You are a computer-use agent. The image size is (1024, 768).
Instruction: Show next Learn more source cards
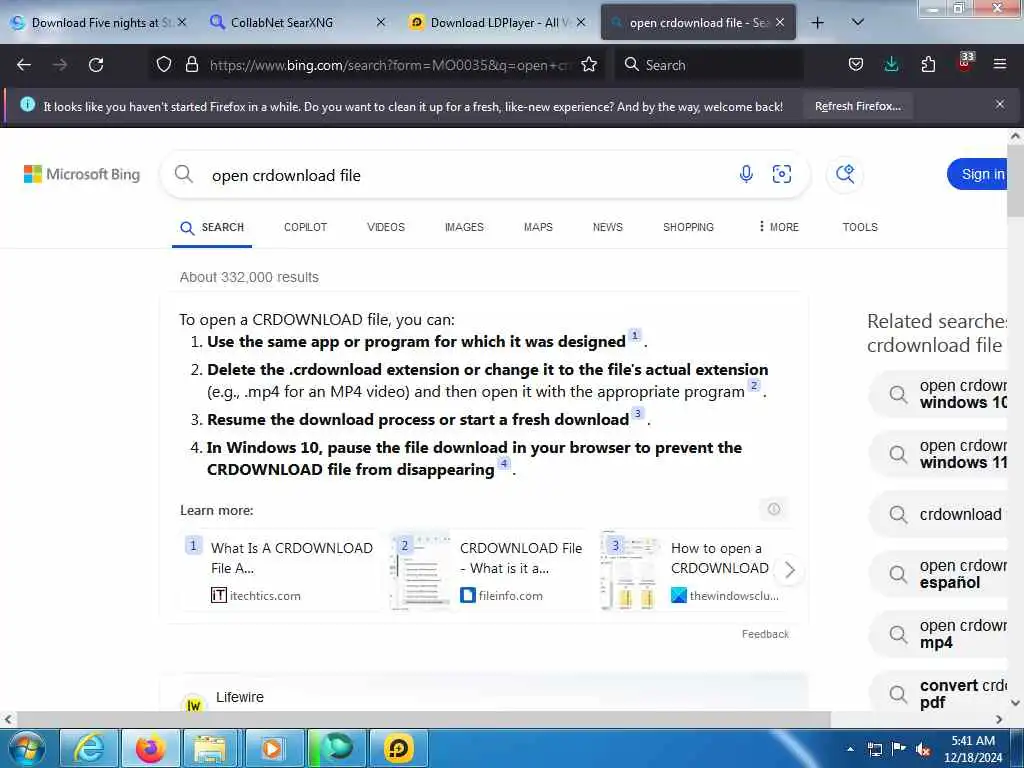(x=789, y=569)
